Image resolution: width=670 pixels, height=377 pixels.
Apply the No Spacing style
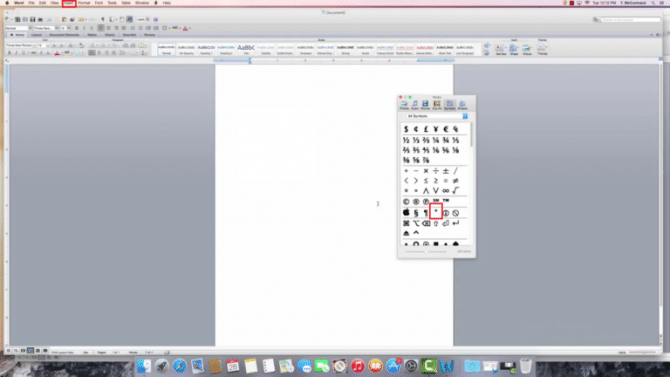(186, 50)
